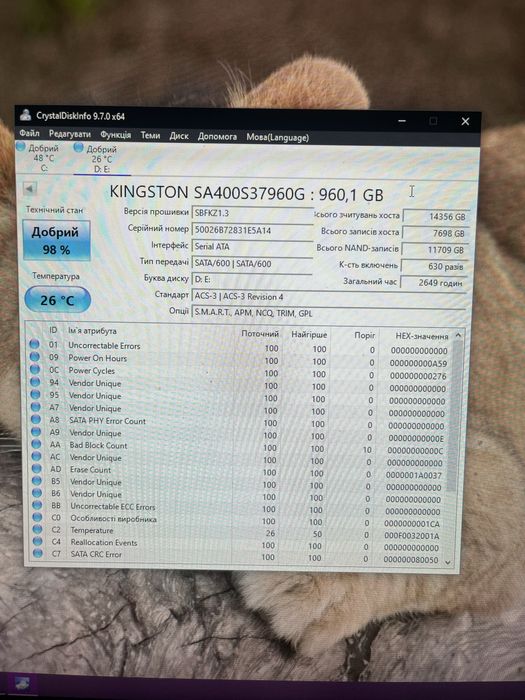Click status icon of attribute A7 row
The height and width of the screenshot is (700, 525).
pyautogui.click(x=36, y=407)
